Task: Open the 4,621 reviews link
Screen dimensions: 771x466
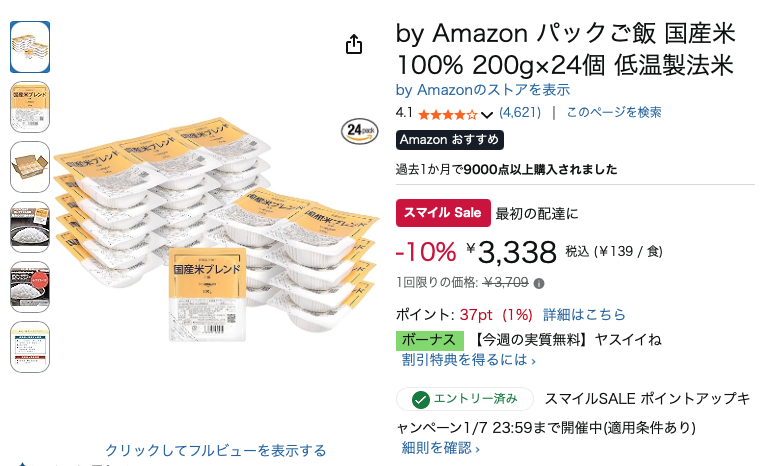Action: tap(520, 113)
